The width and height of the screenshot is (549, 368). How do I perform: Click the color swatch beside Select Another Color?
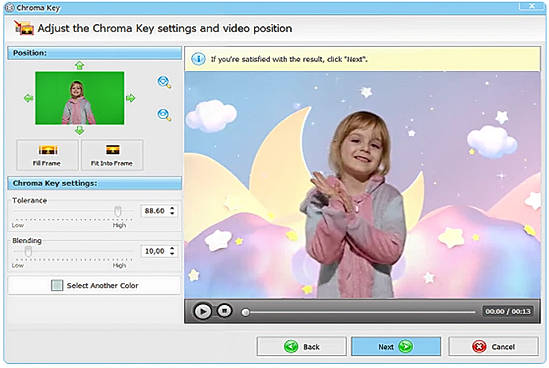(57, 285)
